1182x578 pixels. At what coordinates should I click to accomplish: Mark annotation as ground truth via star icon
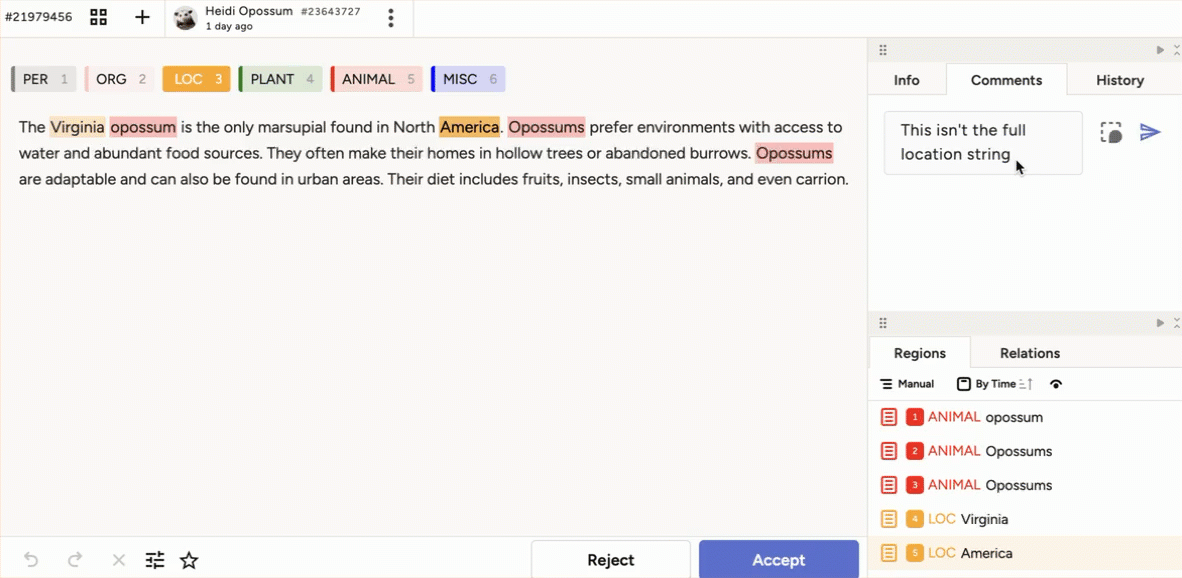189,560
